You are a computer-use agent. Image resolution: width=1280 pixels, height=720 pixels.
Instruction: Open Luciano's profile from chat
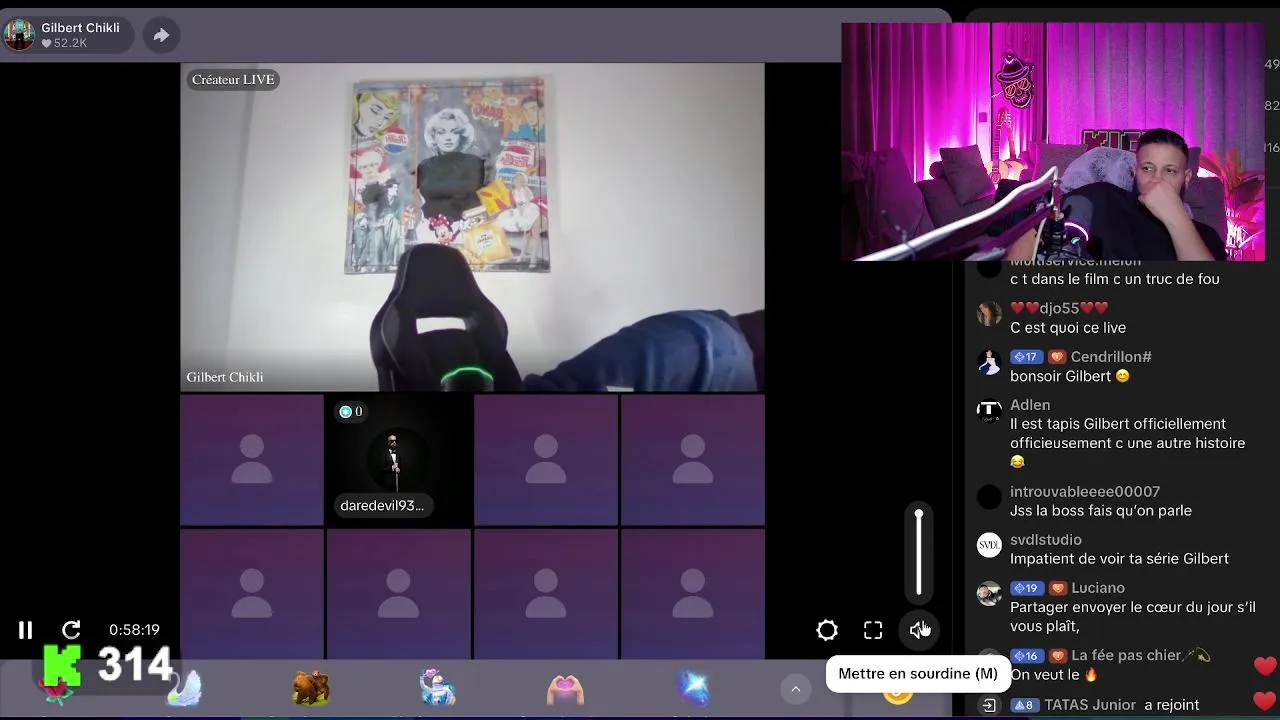coord(1098,588)
